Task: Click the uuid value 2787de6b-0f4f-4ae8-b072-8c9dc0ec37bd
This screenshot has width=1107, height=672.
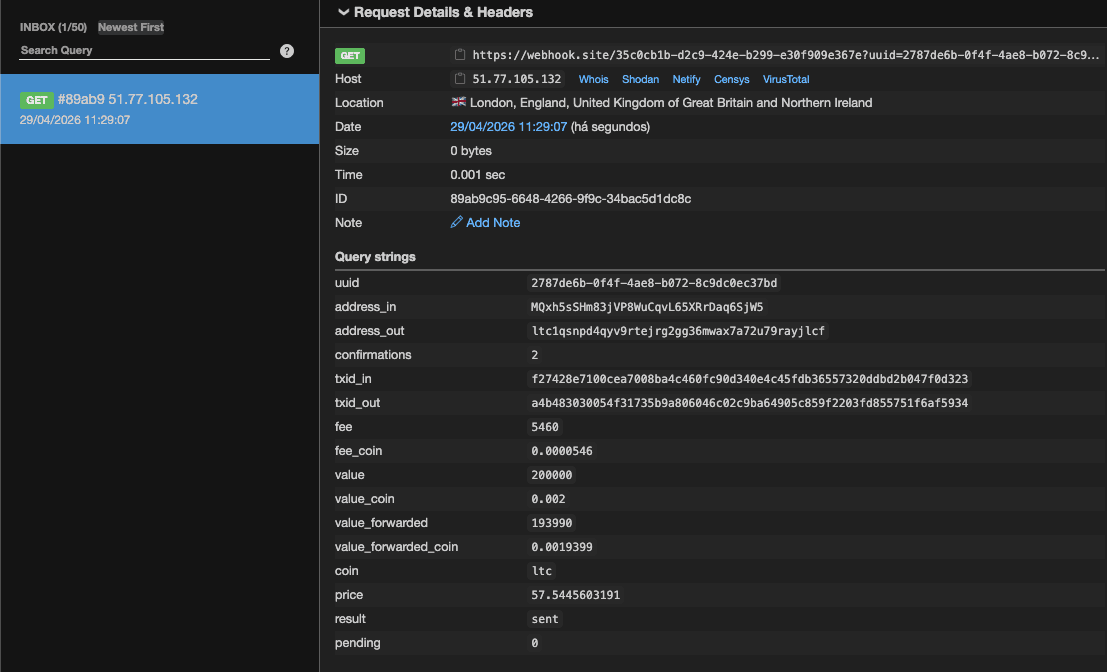Action: pyautogui.click(x=654, y=283)
